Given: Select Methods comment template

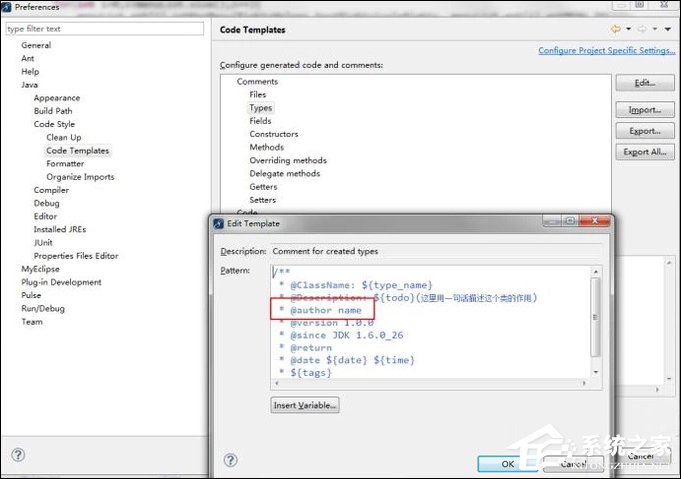Looking at the screenshot, I should [267, 147].
